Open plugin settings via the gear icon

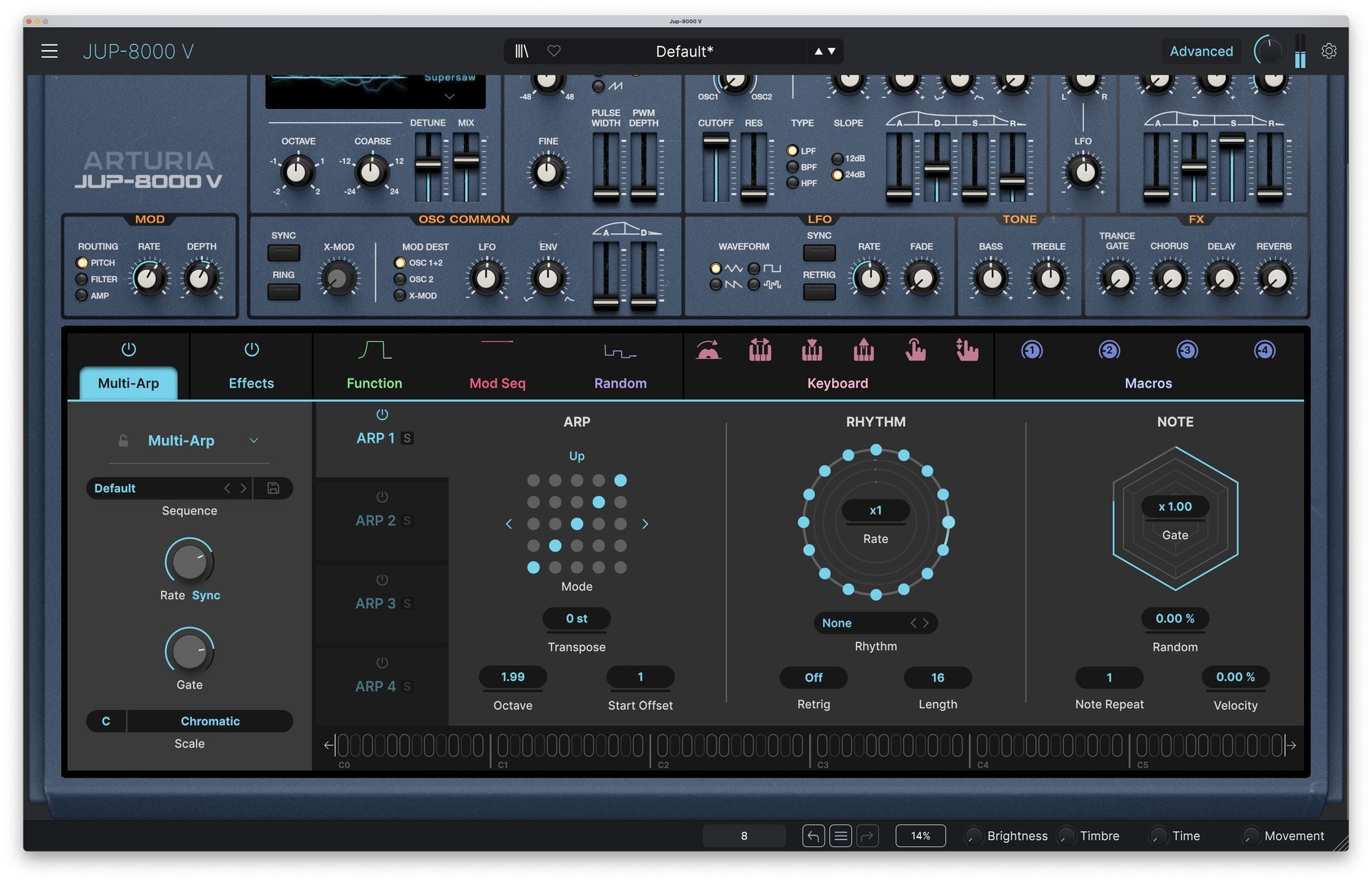point(1329,51)
